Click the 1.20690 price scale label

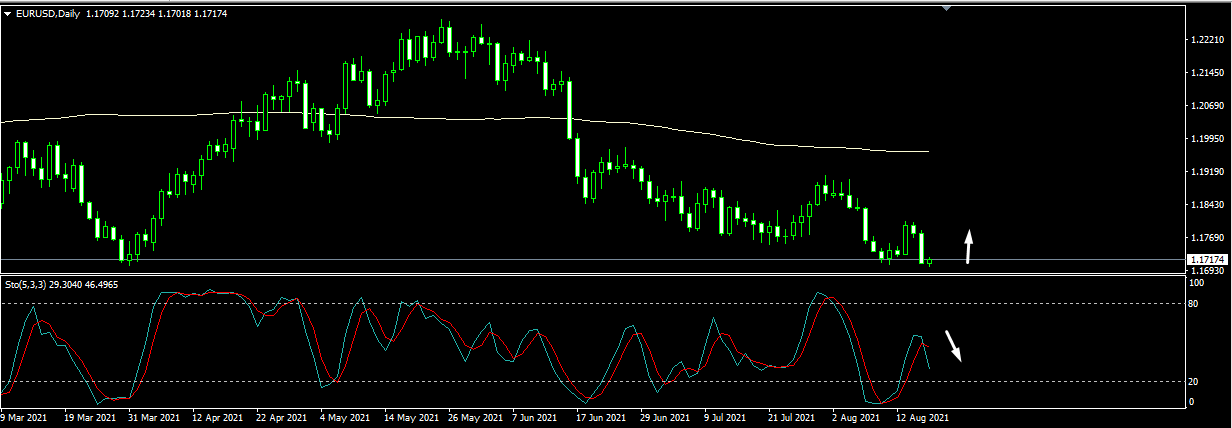1206,107
